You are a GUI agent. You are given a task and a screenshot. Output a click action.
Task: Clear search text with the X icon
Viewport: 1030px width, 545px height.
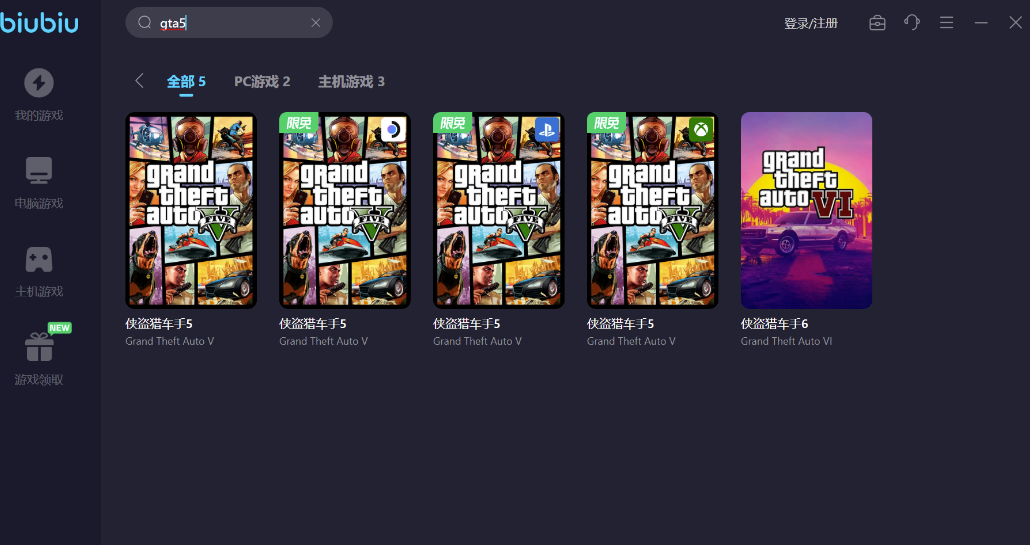point(316,23)
